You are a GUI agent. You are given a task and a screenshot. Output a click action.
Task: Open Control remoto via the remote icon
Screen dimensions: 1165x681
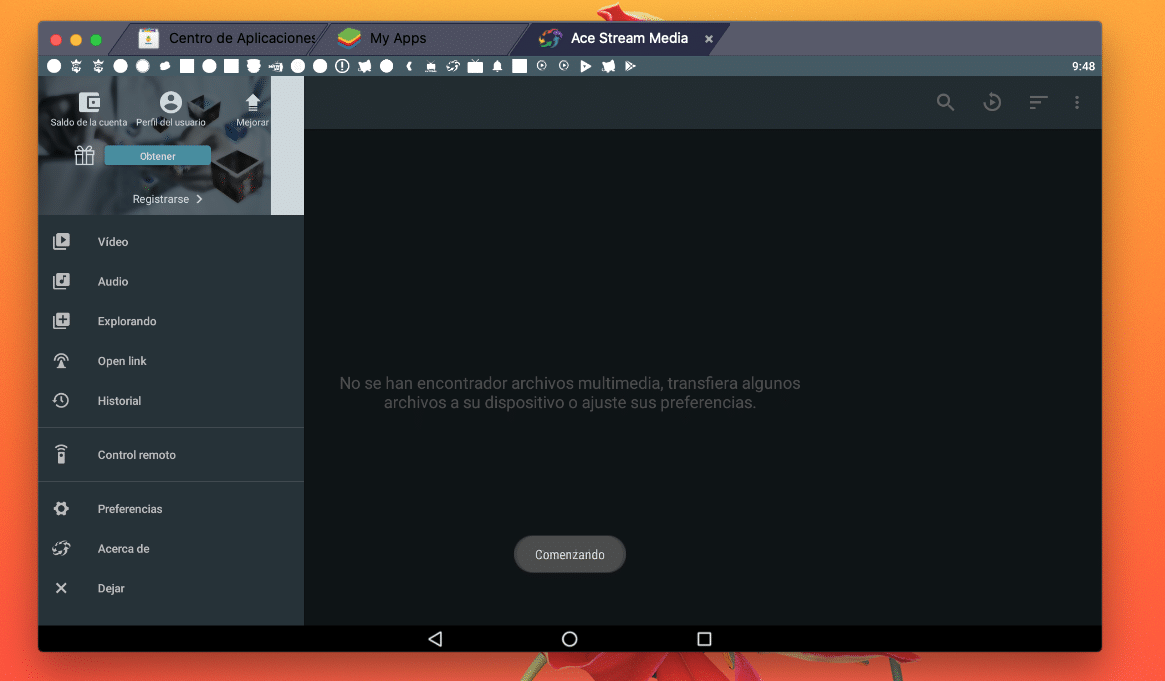click(x=61, y=454)
